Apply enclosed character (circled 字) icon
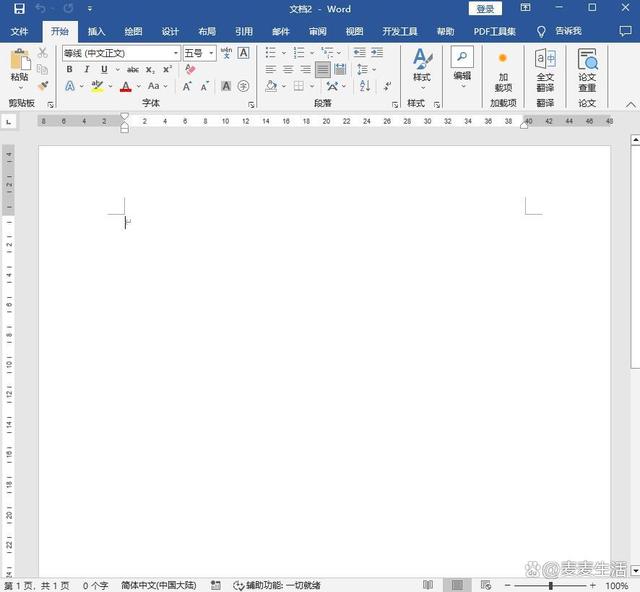Image resolution: width=640 pixels, height=592 pixels. 243,86
